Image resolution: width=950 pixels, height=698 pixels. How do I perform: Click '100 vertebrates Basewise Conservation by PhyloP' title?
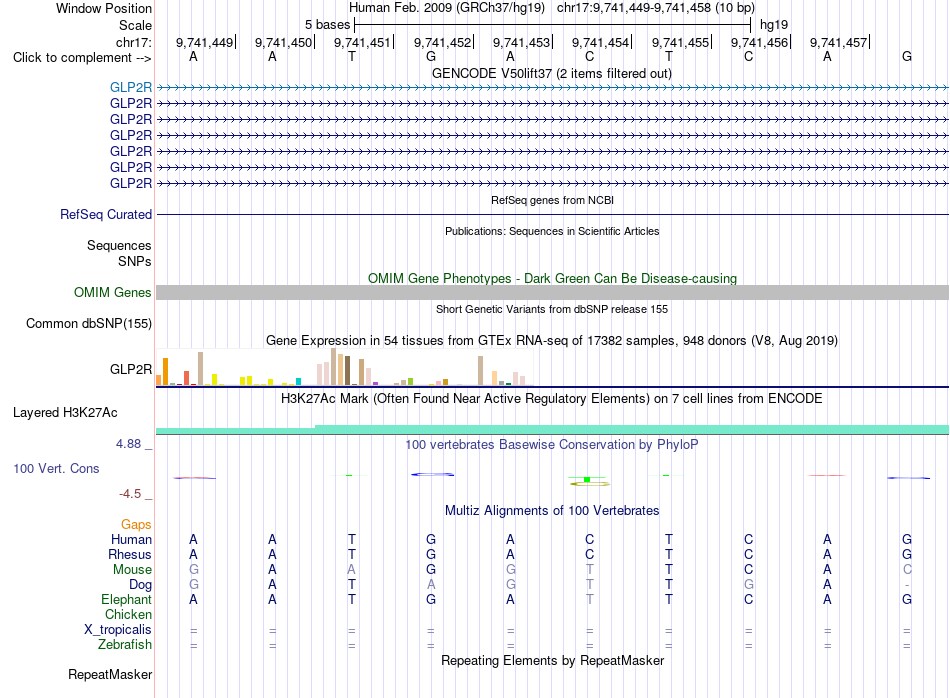tap(552, 445)
